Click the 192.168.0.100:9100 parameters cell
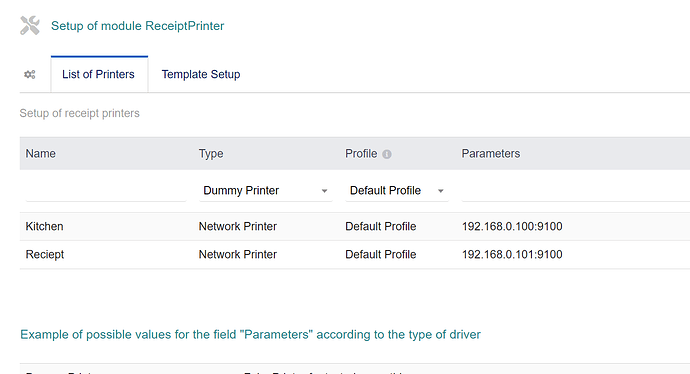690x374 pixels. (x=512, y=226)
